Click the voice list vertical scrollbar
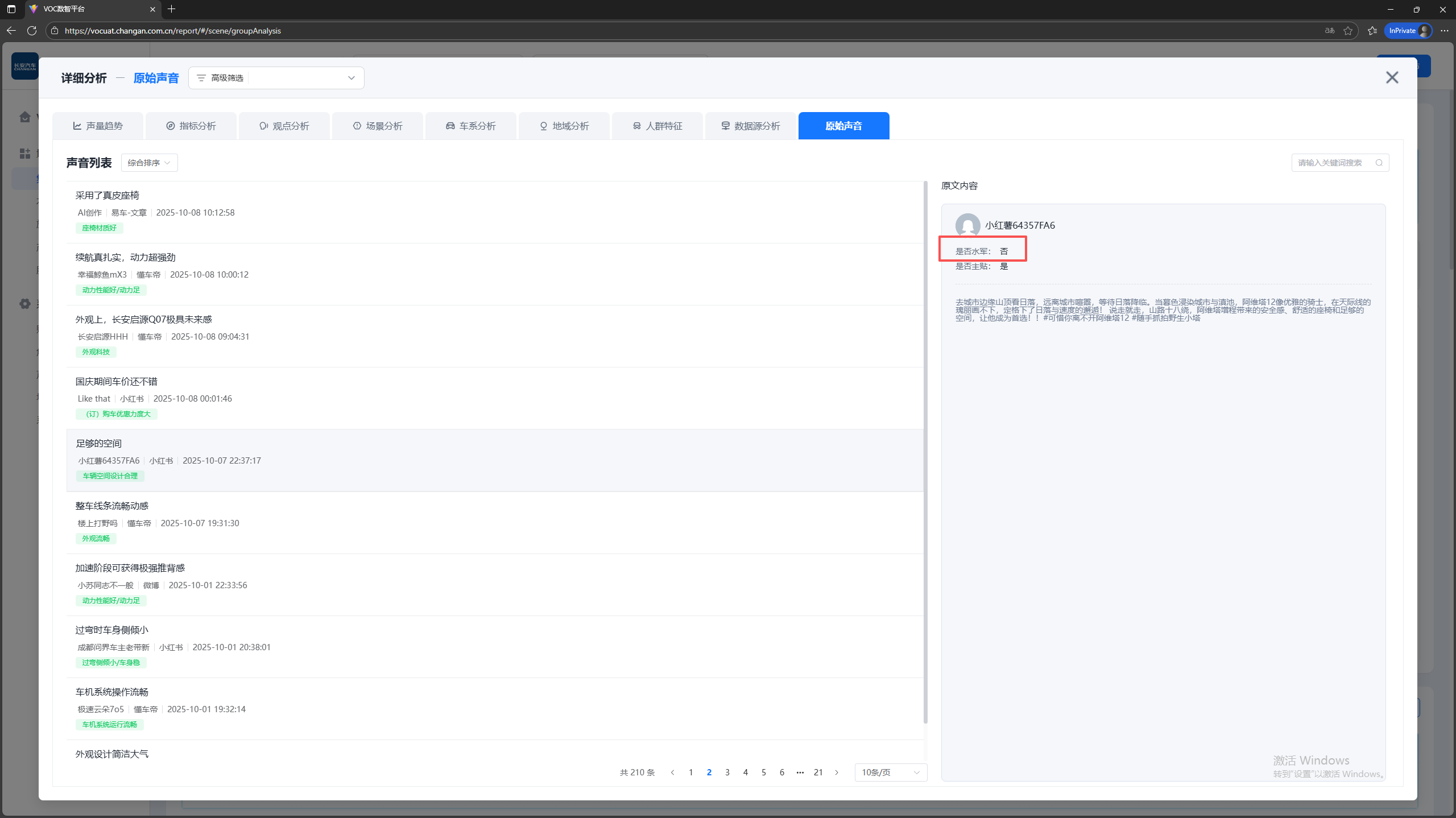The image size is (1456, 818). coord(925,452)
